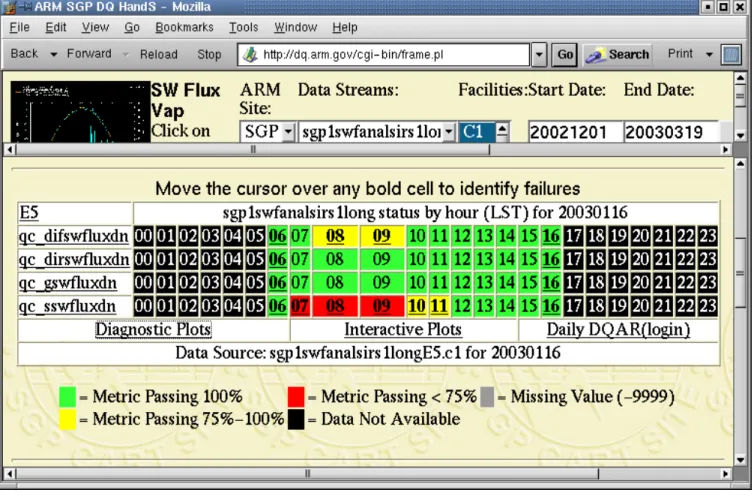Open the Tools menu
This screenshot has width=754, height=496.
tap(243, 27)
